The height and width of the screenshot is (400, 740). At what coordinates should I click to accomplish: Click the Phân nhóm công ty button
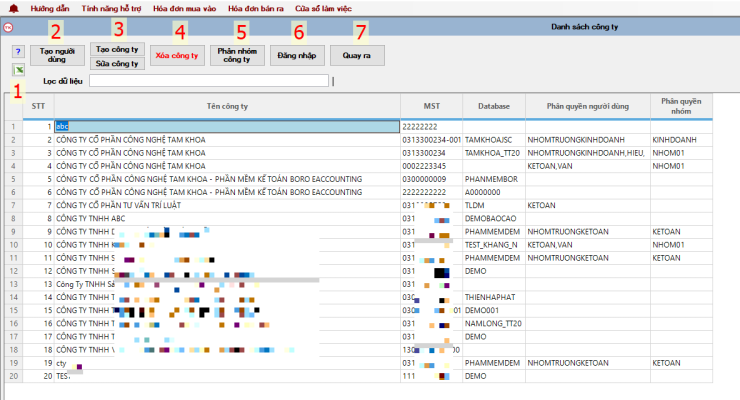tap(237, 55)
